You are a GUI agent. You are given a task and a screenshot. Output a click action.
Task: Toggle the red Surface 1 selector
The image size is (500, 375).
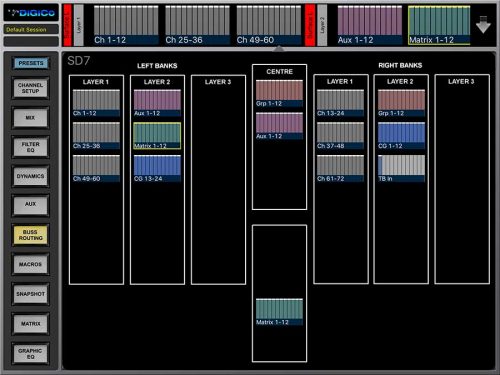click(68, 25)
